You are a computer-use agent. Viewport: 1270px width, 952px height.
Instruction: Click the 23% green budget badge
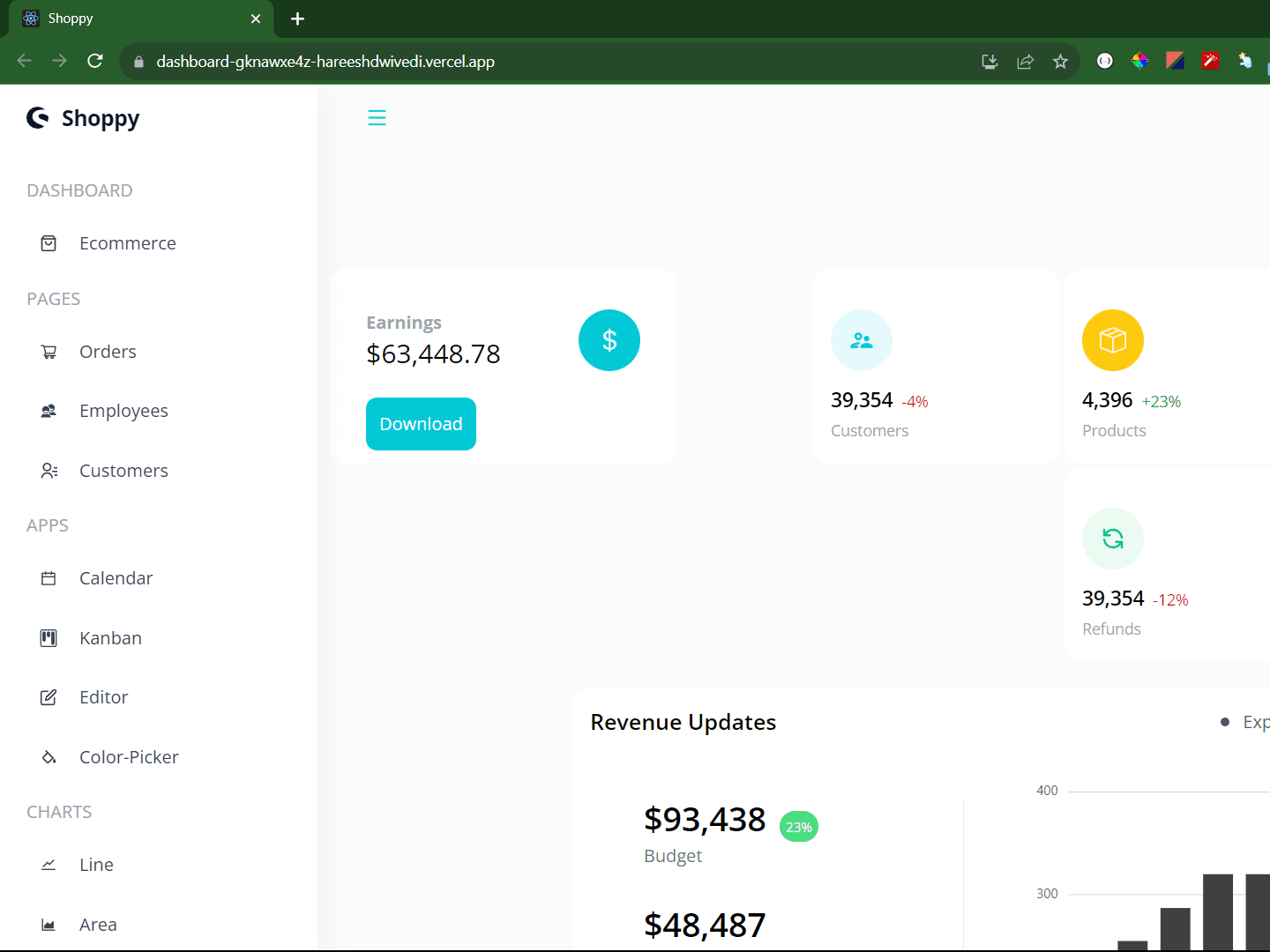click(x=799, y=827)
